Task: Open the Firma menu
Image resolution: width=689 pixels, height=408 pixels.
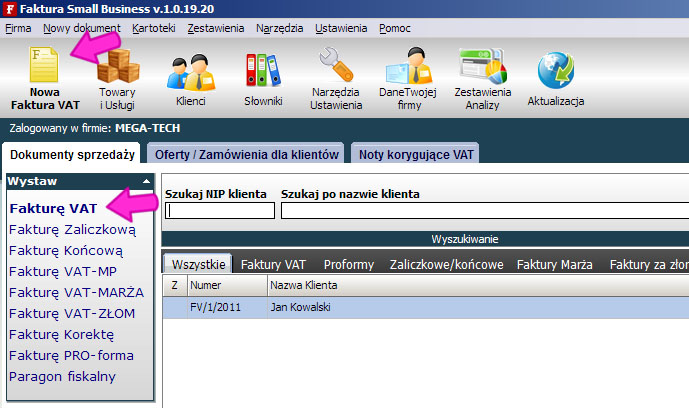Action: point(18,29)
